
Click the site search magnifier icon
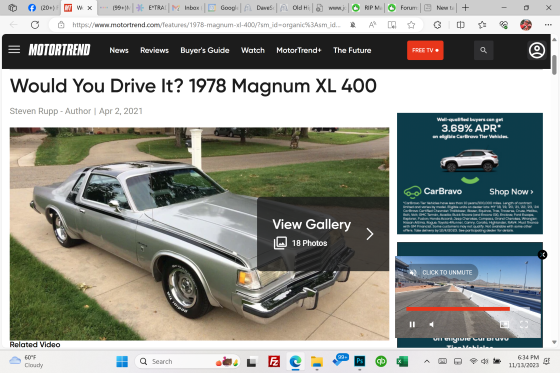[483, 50]
